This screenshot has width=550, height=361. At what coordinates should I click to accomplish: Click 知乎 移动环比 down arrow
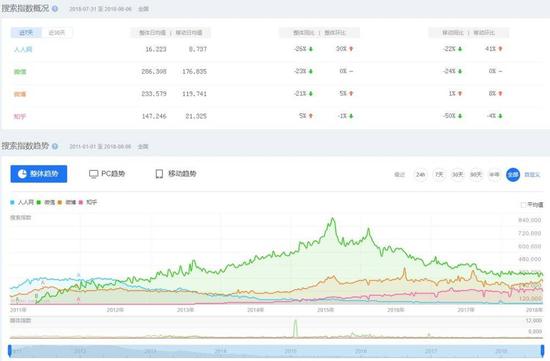[500, 116]
